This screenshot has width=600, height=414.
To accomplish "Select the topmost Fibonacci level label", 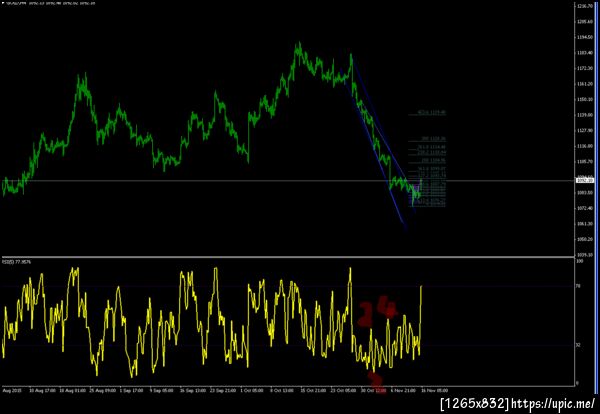I will click(432, 113).
